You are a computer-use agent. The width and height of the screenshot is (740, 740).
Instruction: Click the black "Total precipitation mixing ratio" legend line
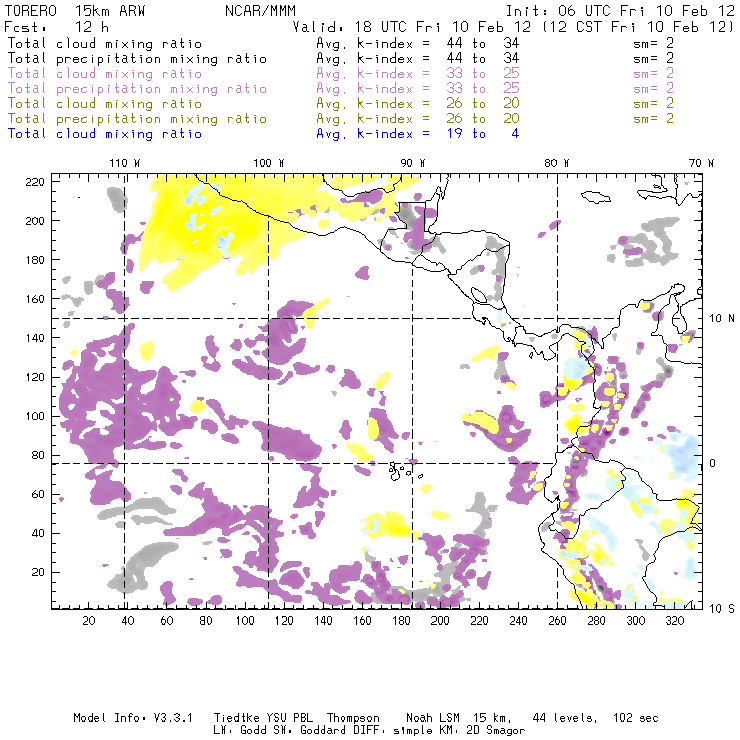[x=137, y=59]
